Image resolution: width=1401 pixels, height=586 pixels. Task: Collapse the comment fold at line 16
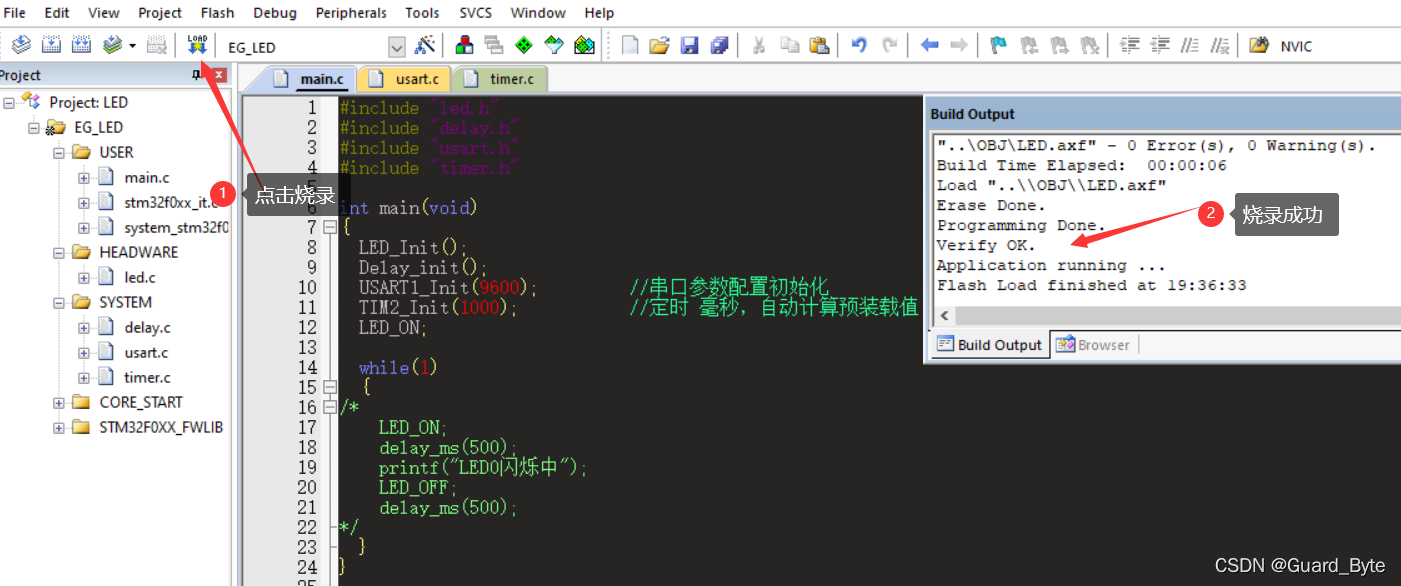pyautogui.click(x=329, y=407)
